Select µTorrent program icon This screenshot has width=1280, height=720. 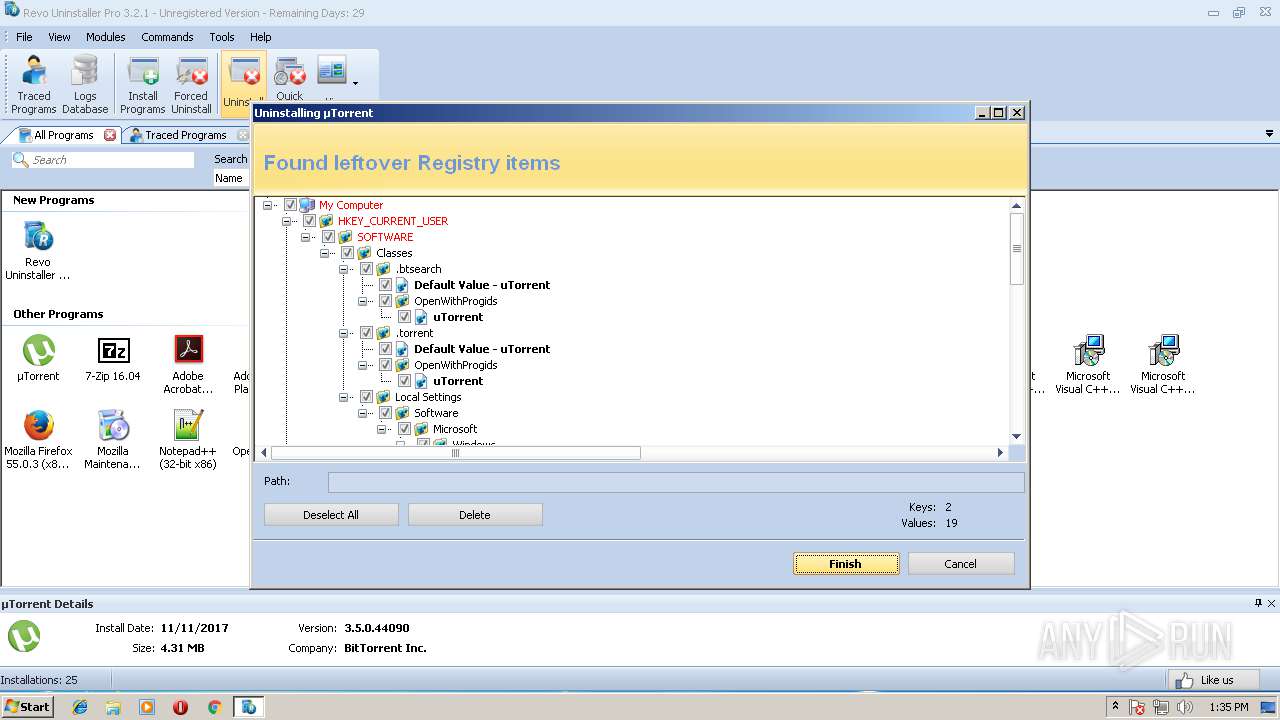(x=39, y=359)
